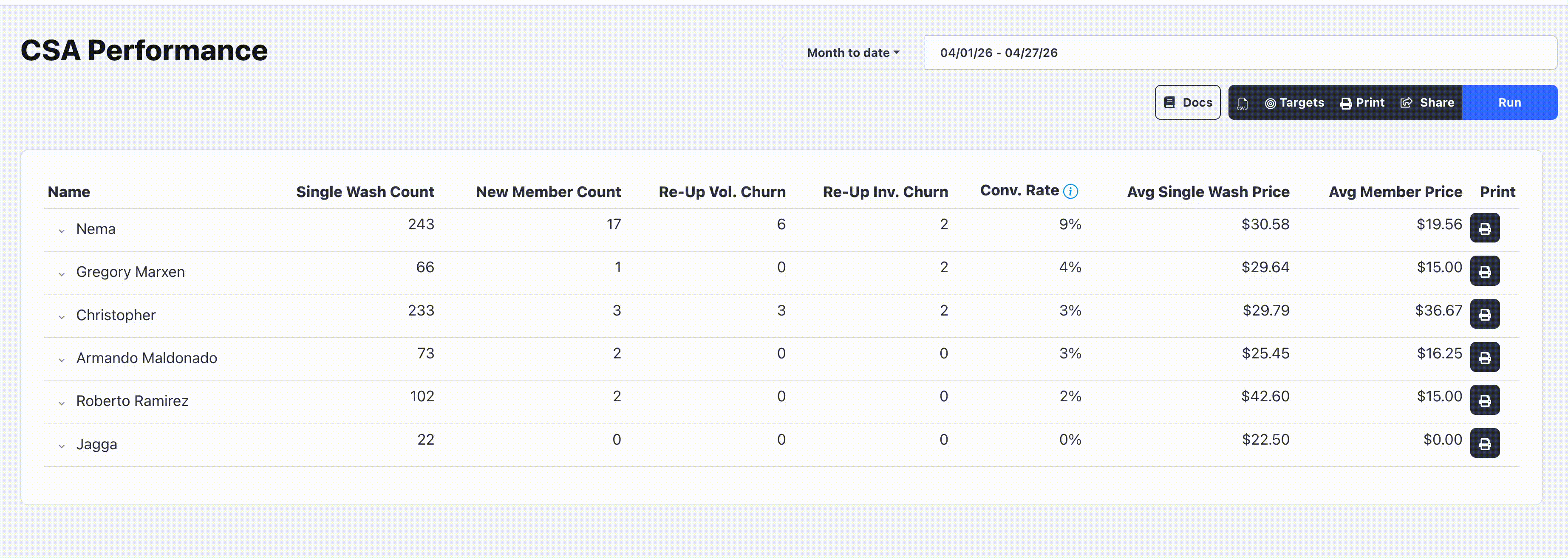Print Christopher's row
This screenshot has height=558, width=1568.
coord(1485,314)
